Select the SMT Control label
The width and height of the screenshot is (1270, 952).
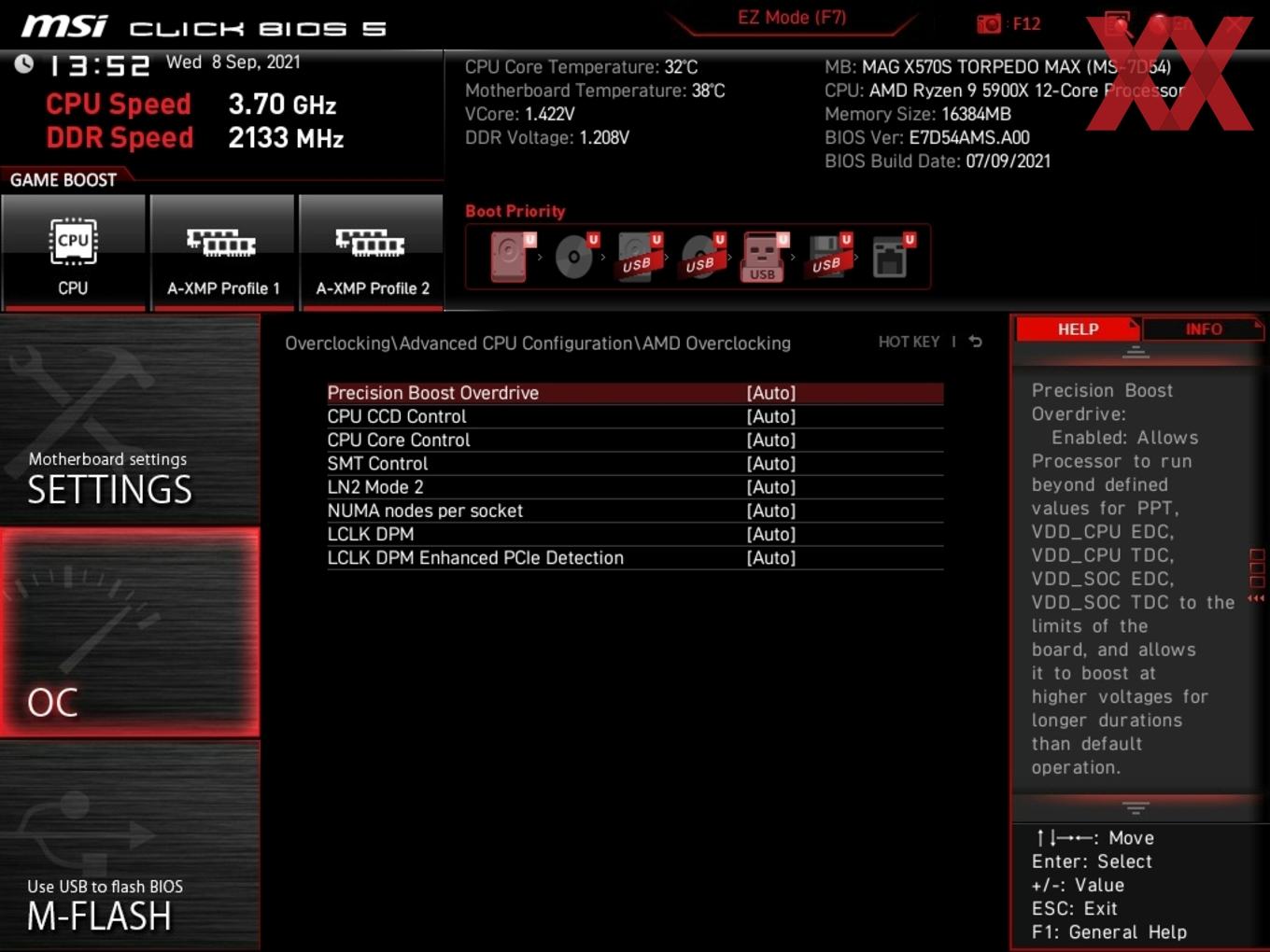pos(377,464)
